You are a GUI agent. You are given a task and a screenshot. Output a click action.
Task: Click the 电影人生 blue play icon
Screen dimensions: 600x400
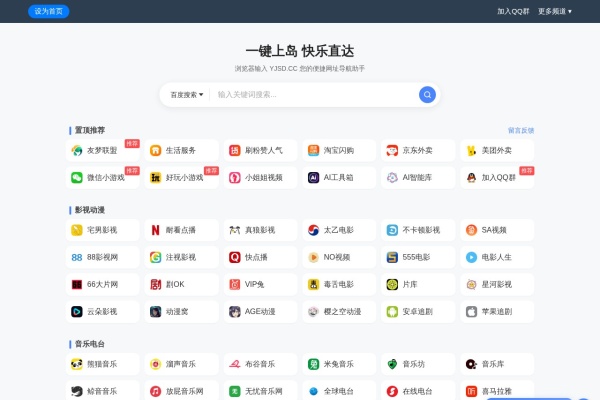pyautogui.click(x=471, y=257)
